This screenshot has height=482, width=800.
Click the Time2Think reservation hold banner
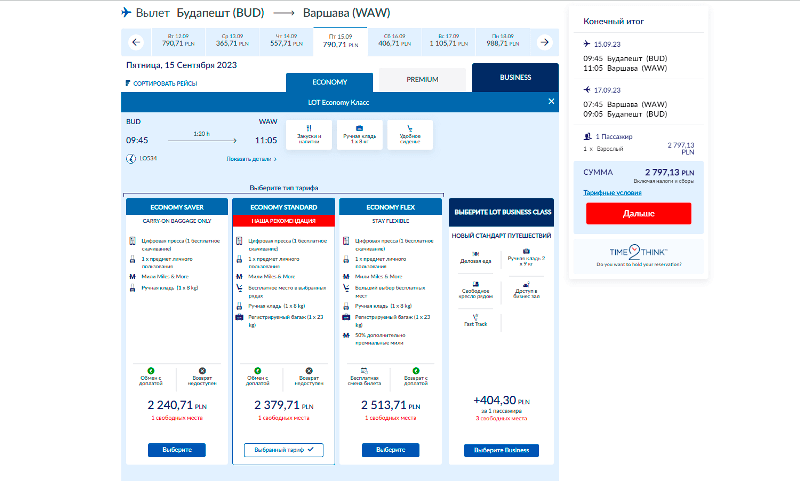pyautogui.click(x=639, y=256)
